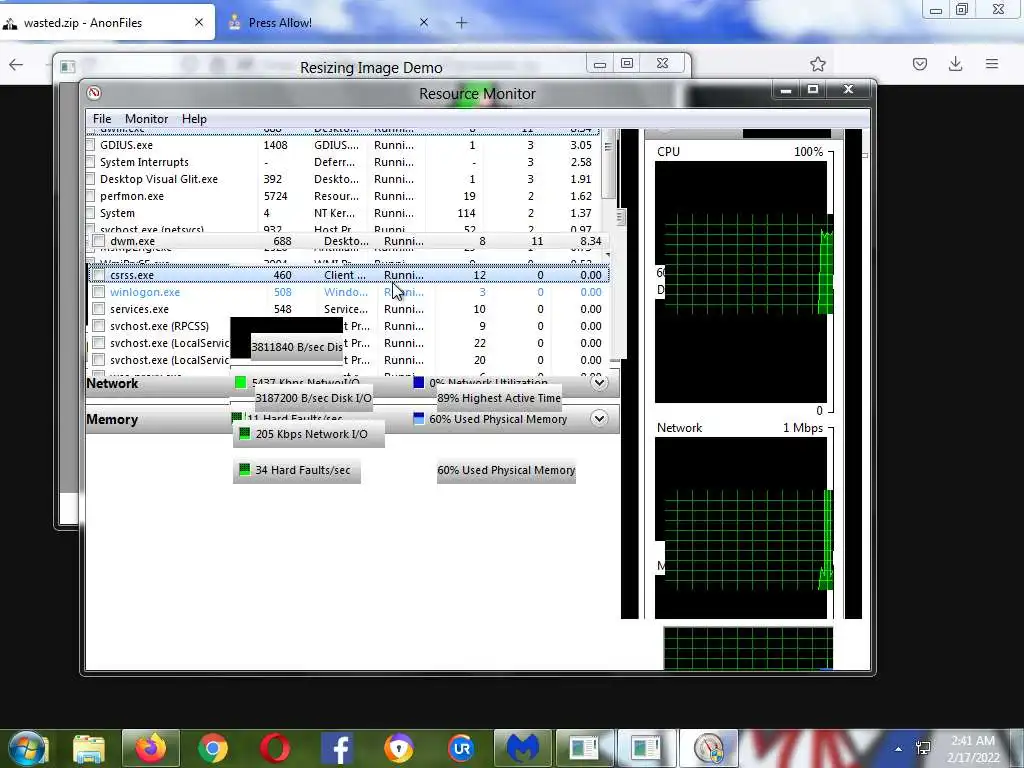The image size is (1024, 768).
Task: Expand the Network section chevron
Action: tap(599, 383)
